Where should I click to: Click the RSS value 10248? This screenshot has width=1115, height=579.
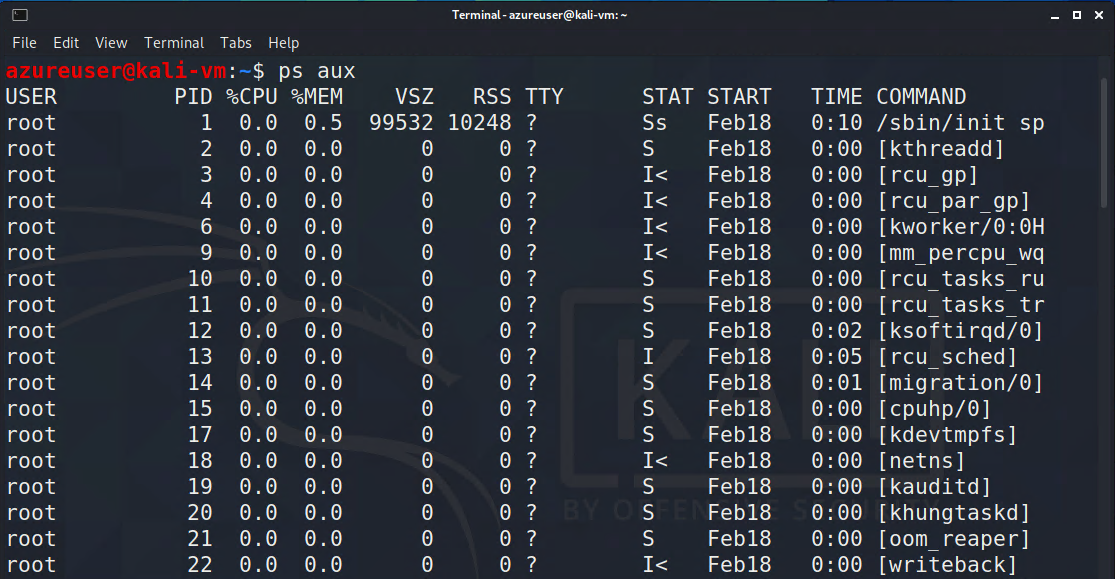click(x=479, y=123)
